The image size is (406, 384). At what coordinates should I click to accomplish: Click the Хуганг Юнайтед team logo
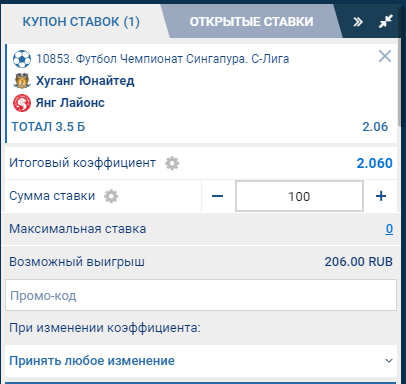22,81
